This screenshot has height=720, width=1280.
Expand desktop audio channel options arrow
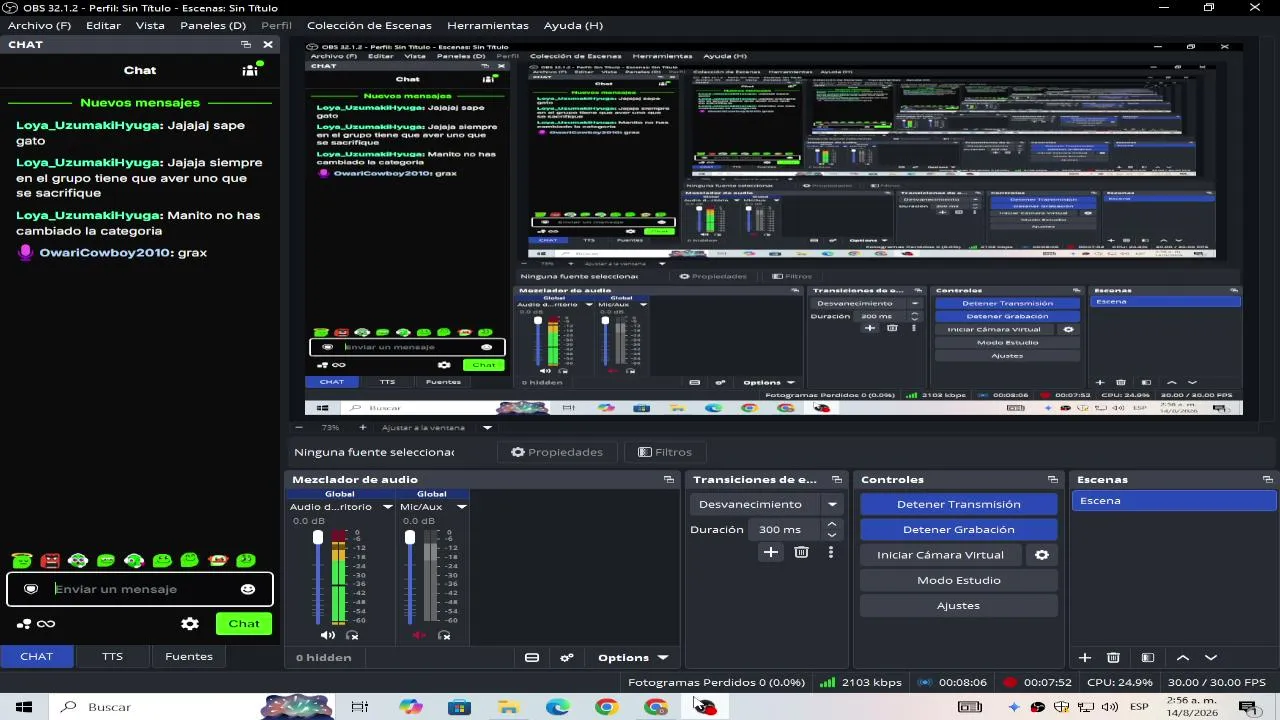tap(388, 507)
